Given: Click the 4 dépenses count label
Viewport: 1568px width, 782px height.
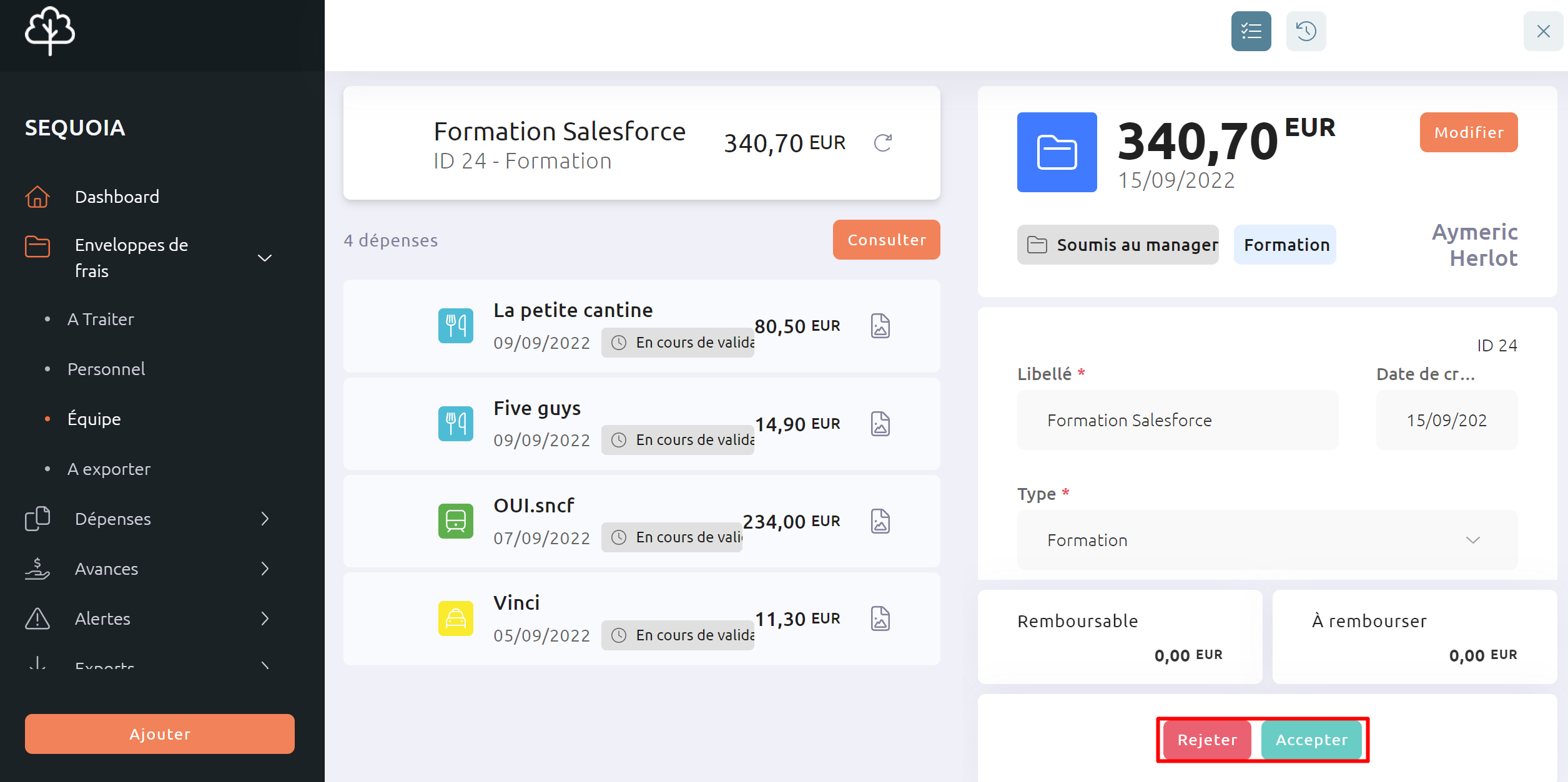Looking at the screenshot, I should click(391, 240).
